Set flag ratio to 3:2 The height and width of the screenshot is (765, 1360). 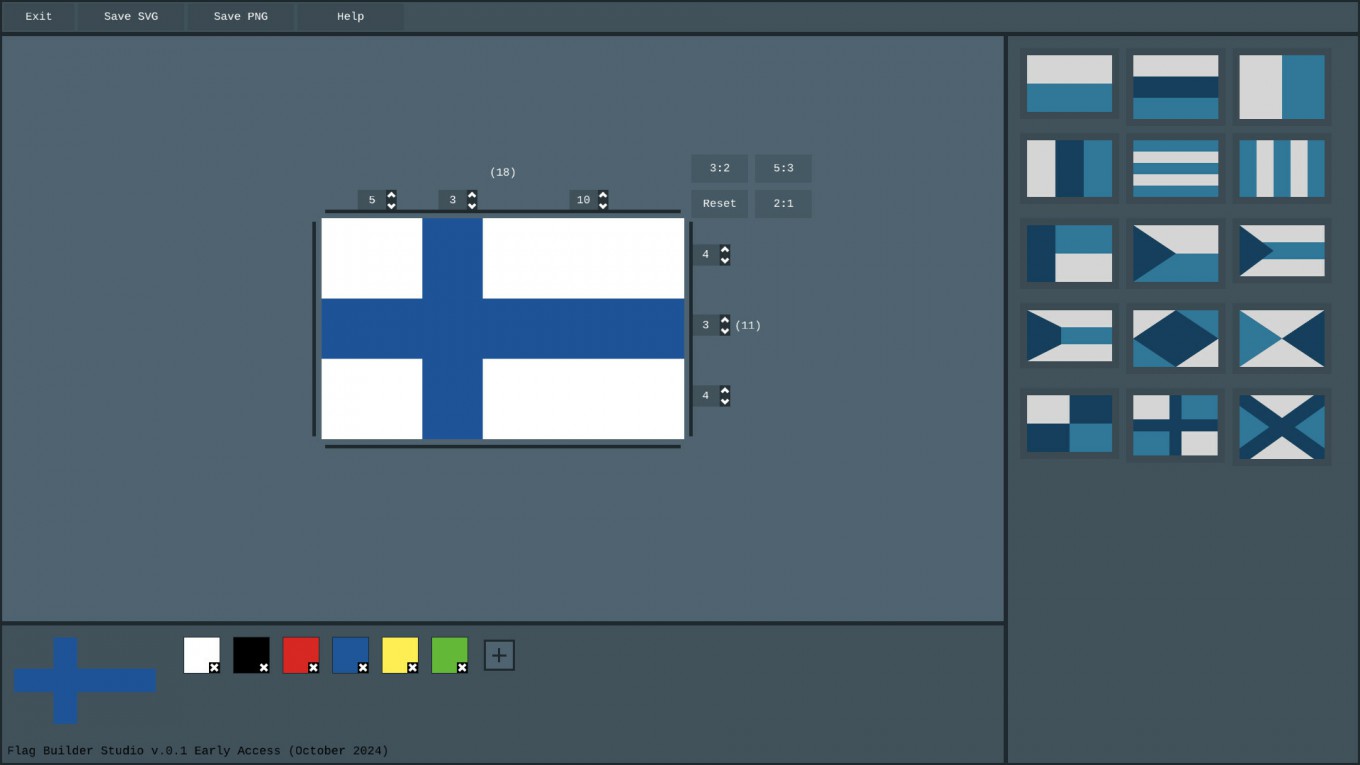coord(719,168)
